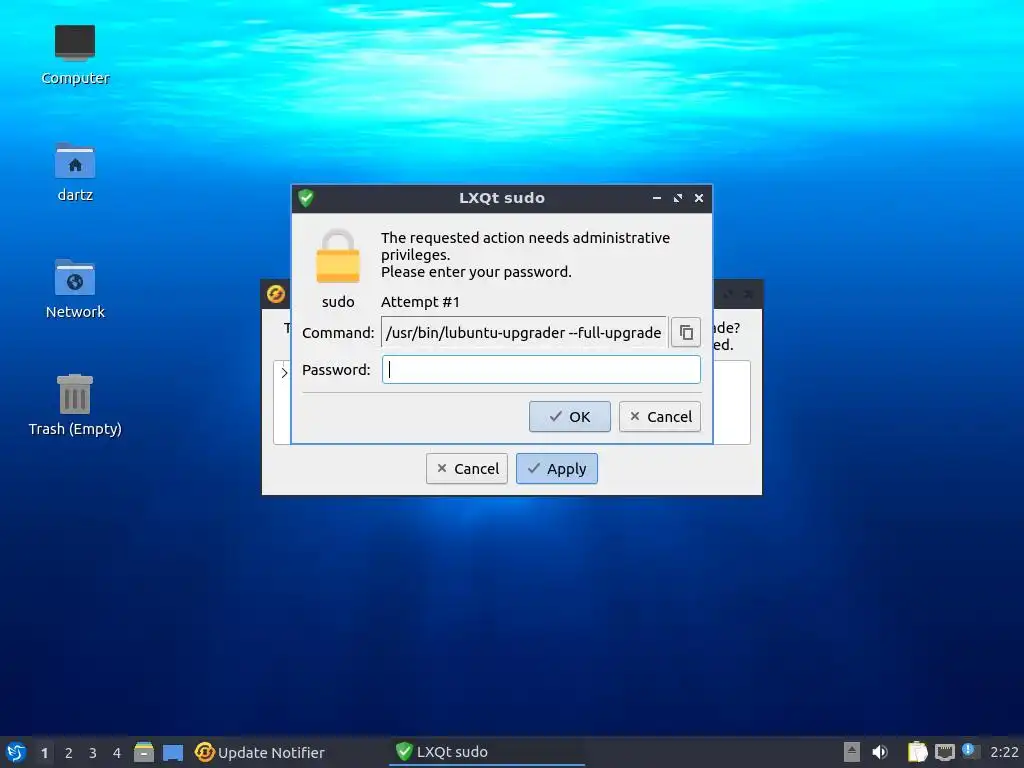1024x768 pixels.
Task: Switch to workspace 3
Action: (93, 753)
